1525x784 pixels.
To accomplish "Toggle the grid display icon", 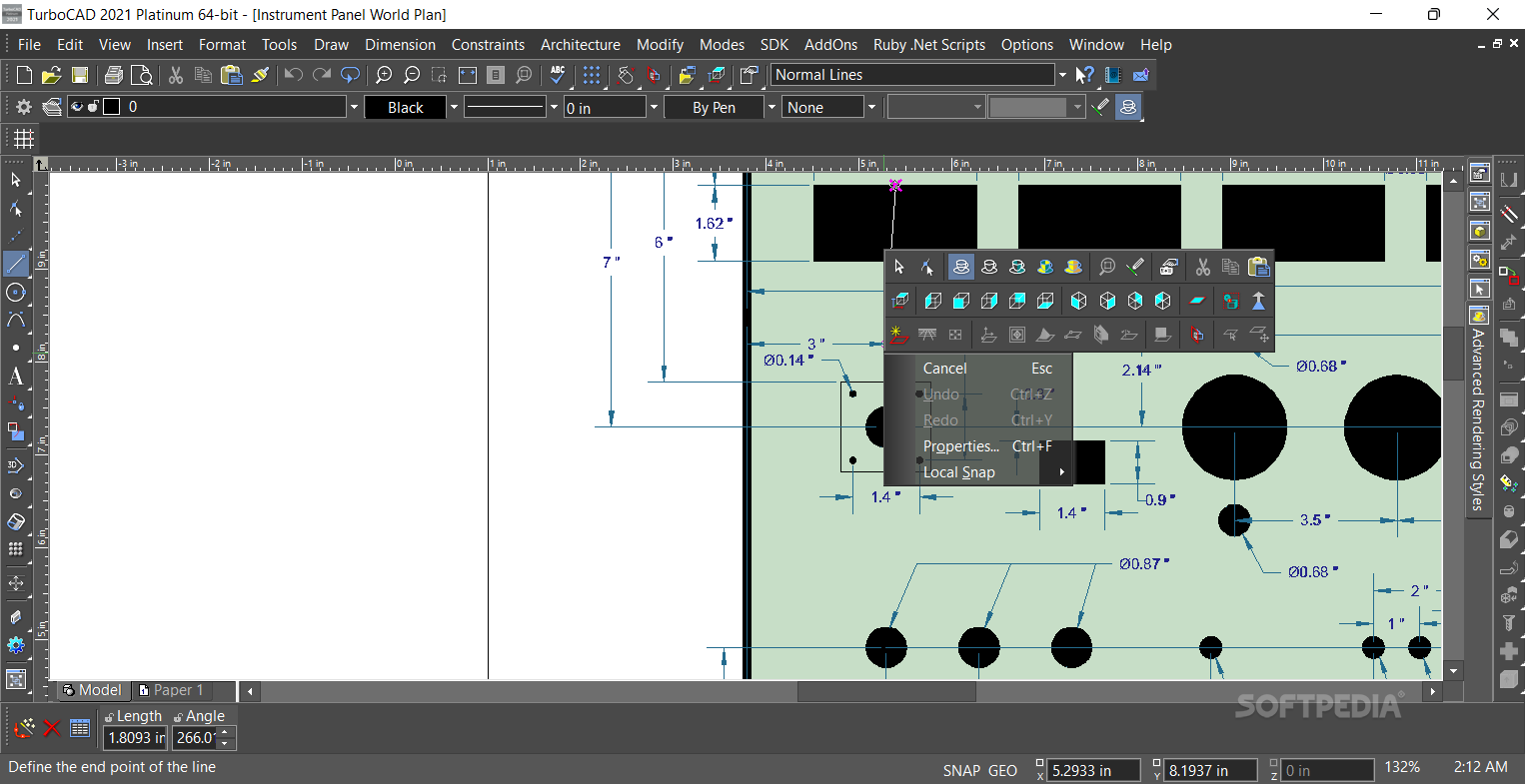I will pos(24,139).
